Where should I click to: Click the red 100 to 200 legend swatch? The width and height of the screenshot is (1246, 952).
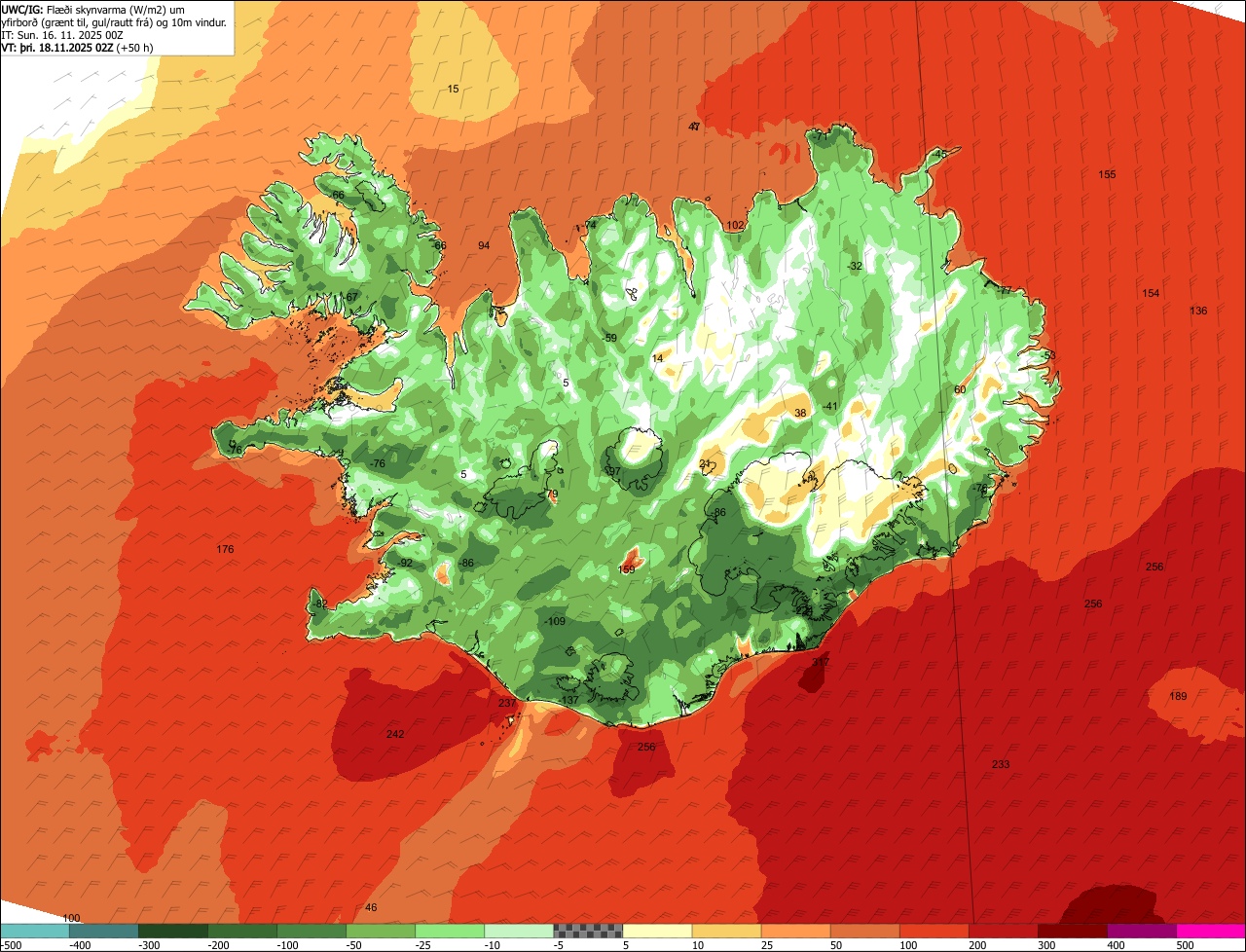(934, 931)
